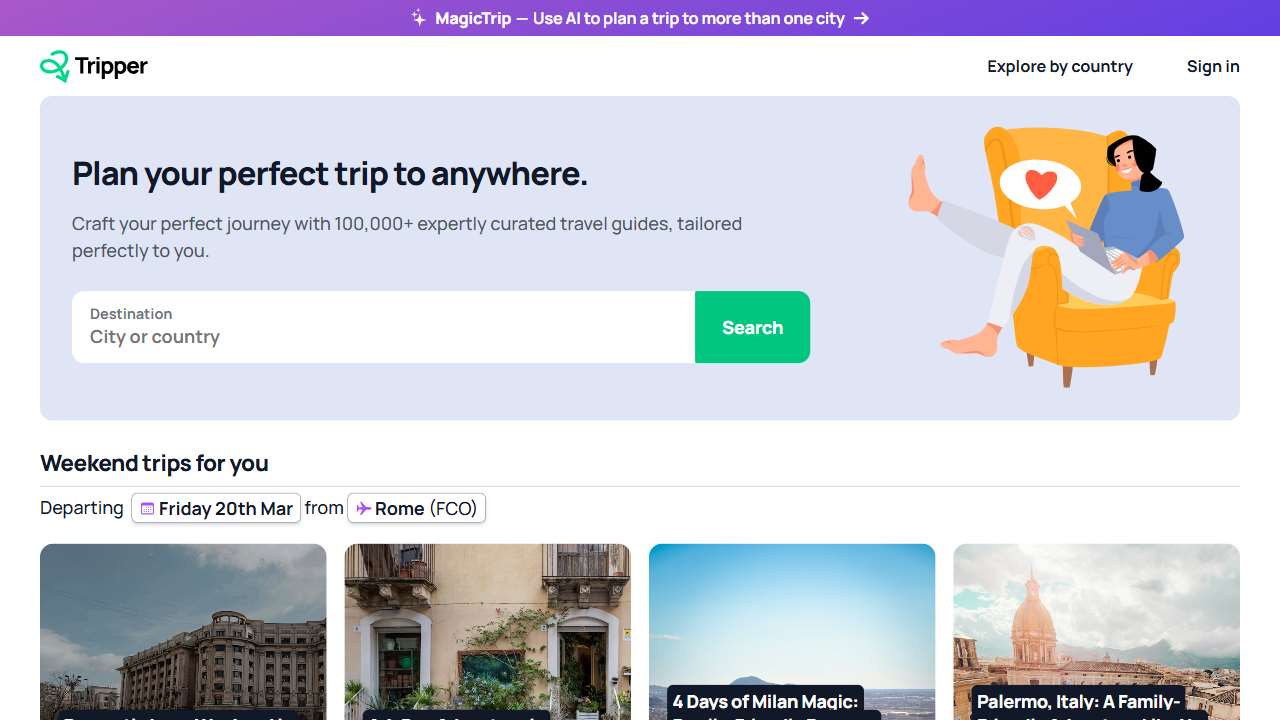This screenshot has height=720, width=1280.
Task: Click the Weekend trips for you heading
Action: tap(154, 463)
